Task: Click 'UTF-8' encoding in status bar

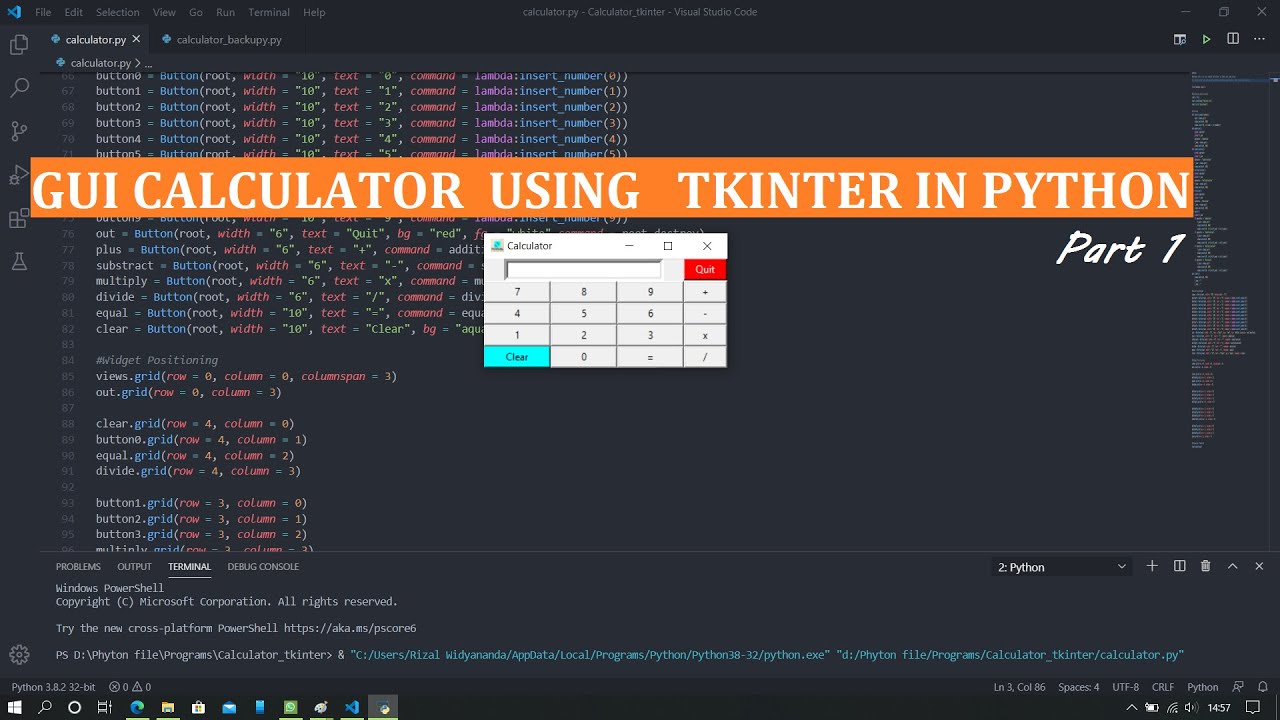Action: coord(1125,687)
